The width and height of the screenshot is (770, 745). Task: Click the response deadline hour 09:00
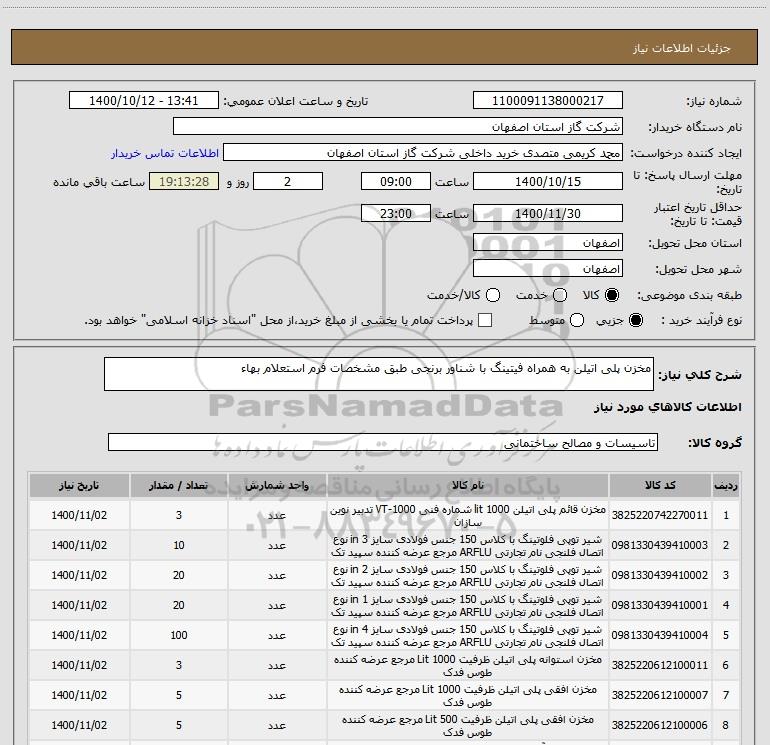coord(396,181)
